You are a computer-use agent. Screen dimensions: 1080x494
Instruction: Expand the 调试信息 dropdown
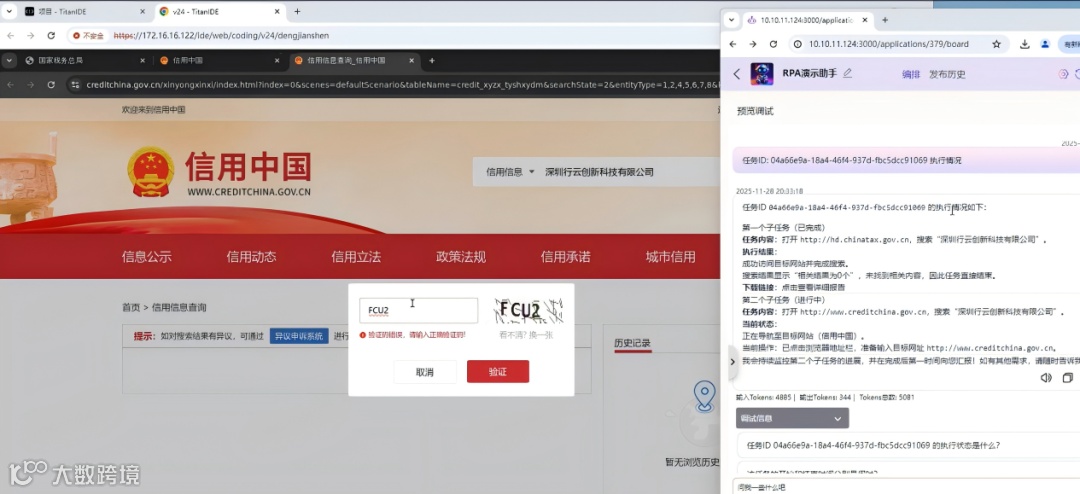point(792,418)
